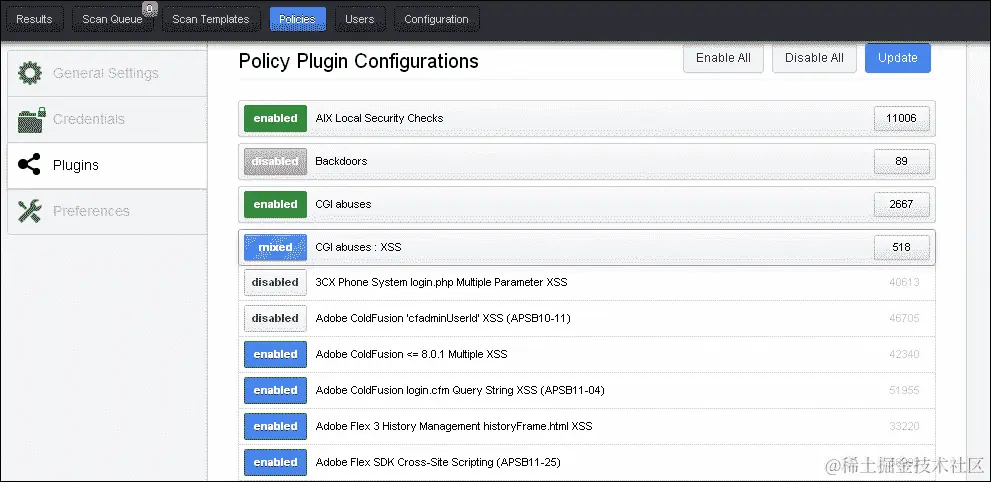Click the Scan Queue count badge
This screenshot has width=991, height=482.
(x=149, y=9)
